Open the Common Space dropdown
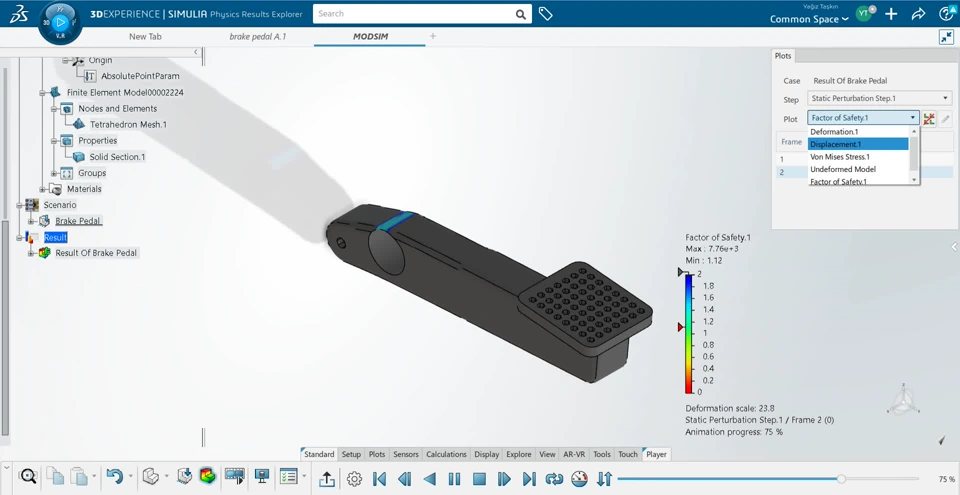 pyautogui.click(x=809, y=19)
